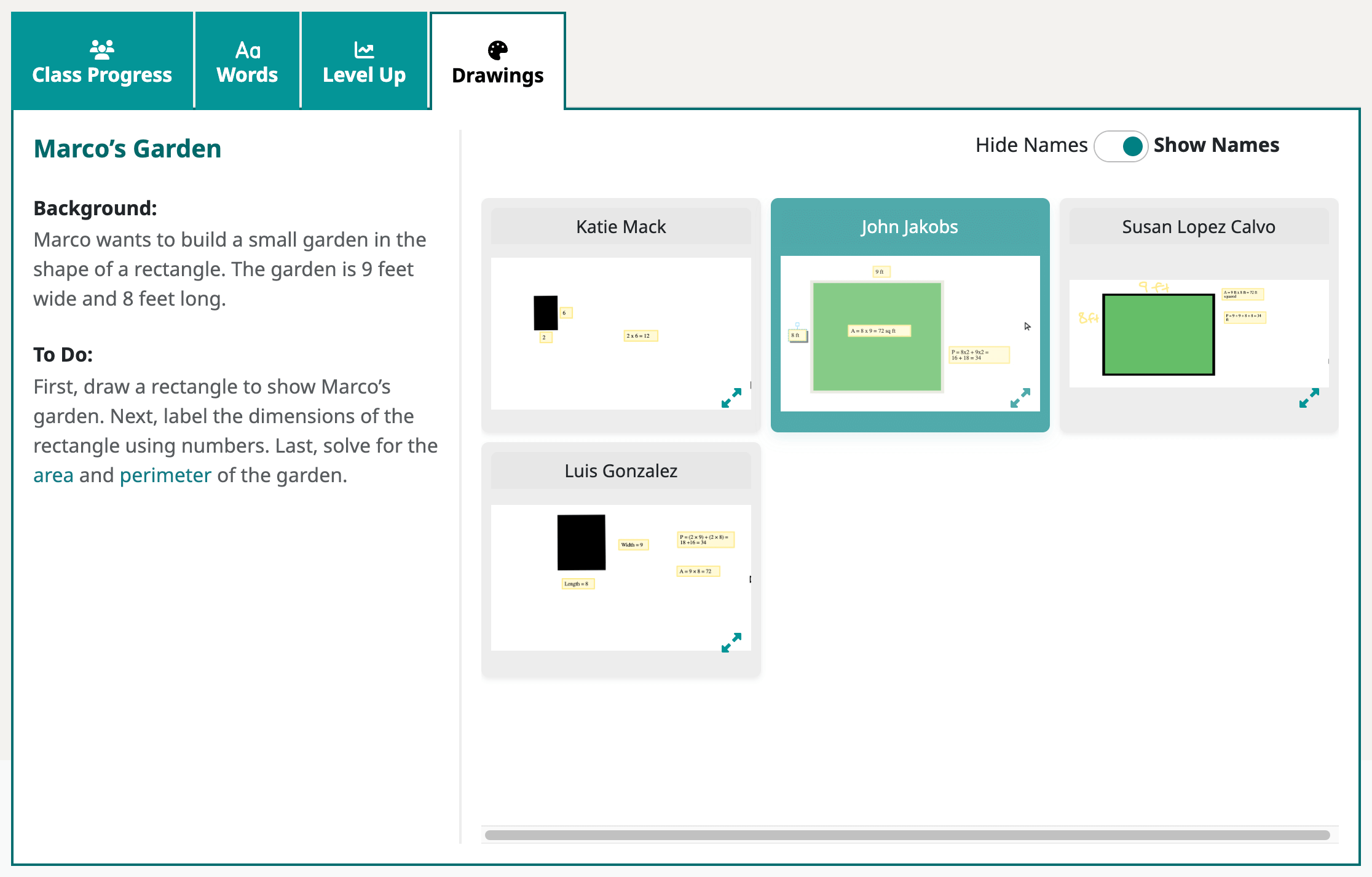Click the Luis Gonzalez name header
1372x877 pixels.
621,471
